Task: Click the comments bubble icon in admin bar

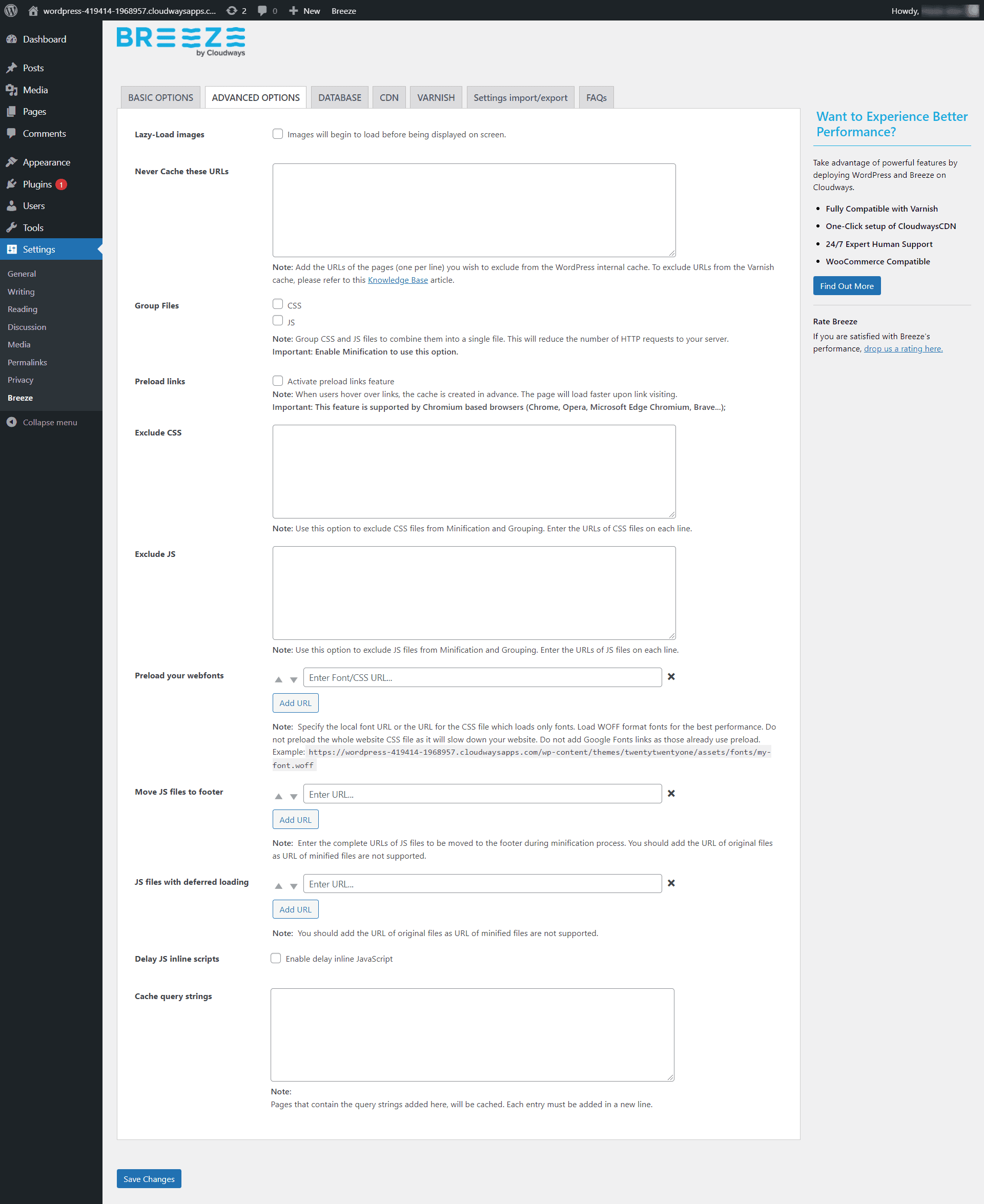Action: [262, 10]
